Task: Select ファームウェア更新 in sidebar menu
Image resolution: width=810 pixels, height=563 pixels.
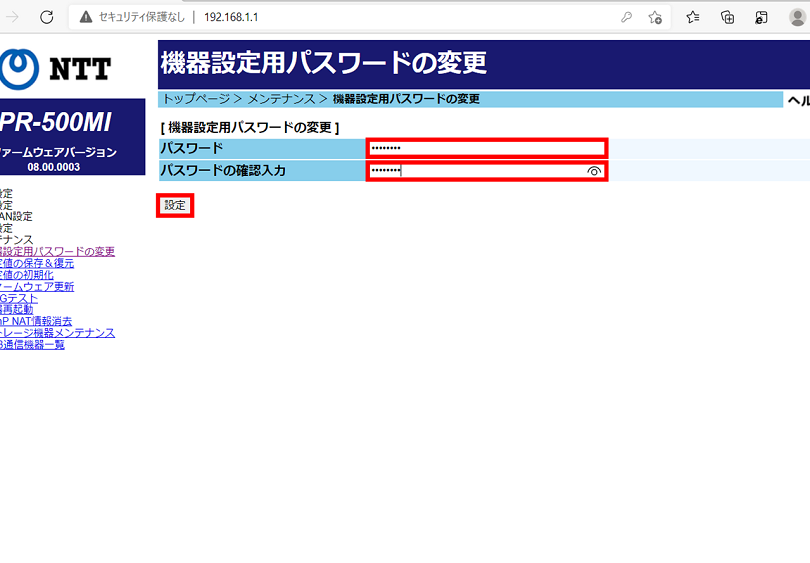Action: pyautogui.click(x=38, y=287)
